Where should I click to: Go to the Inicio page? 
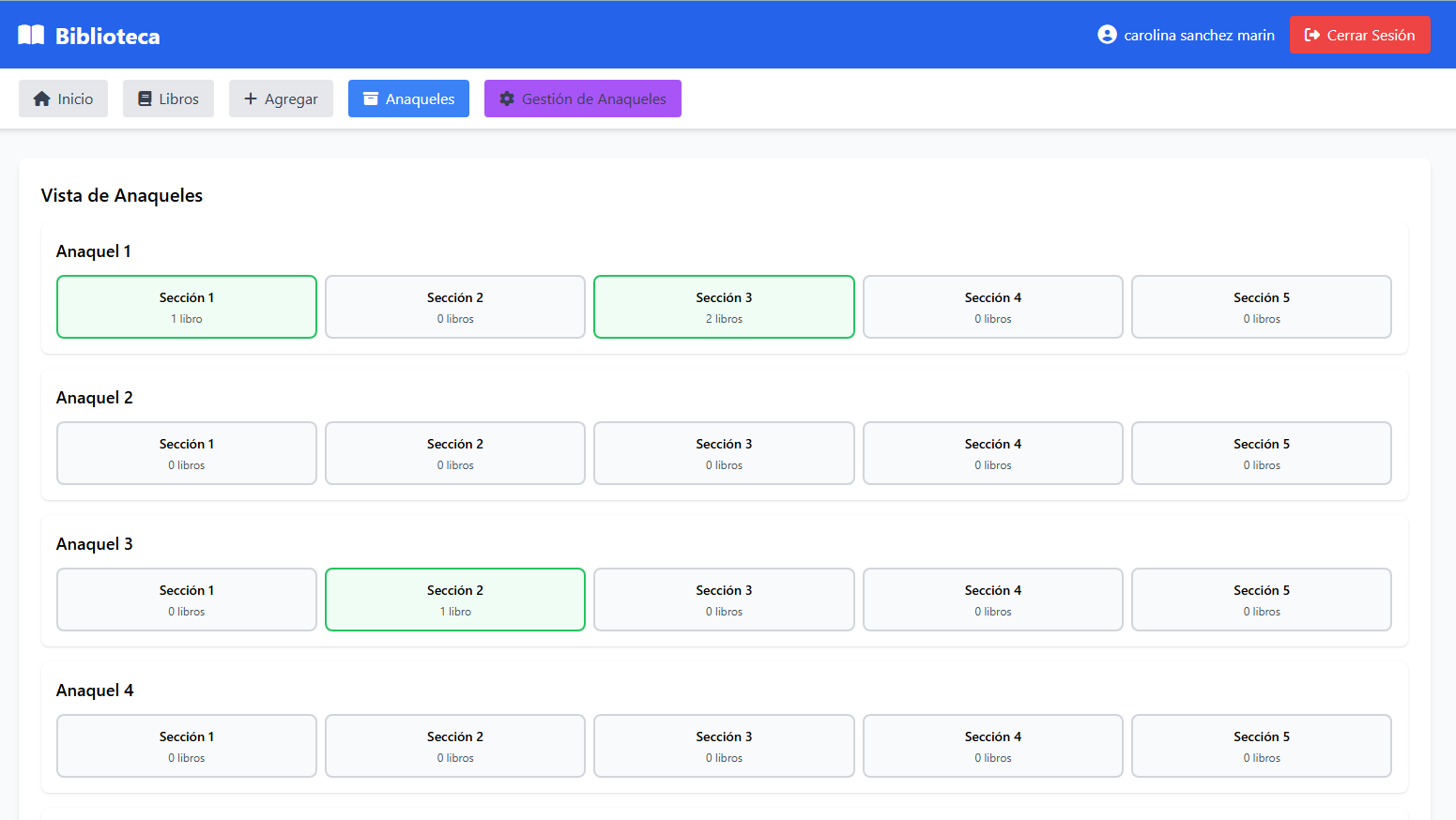[63, 99]
